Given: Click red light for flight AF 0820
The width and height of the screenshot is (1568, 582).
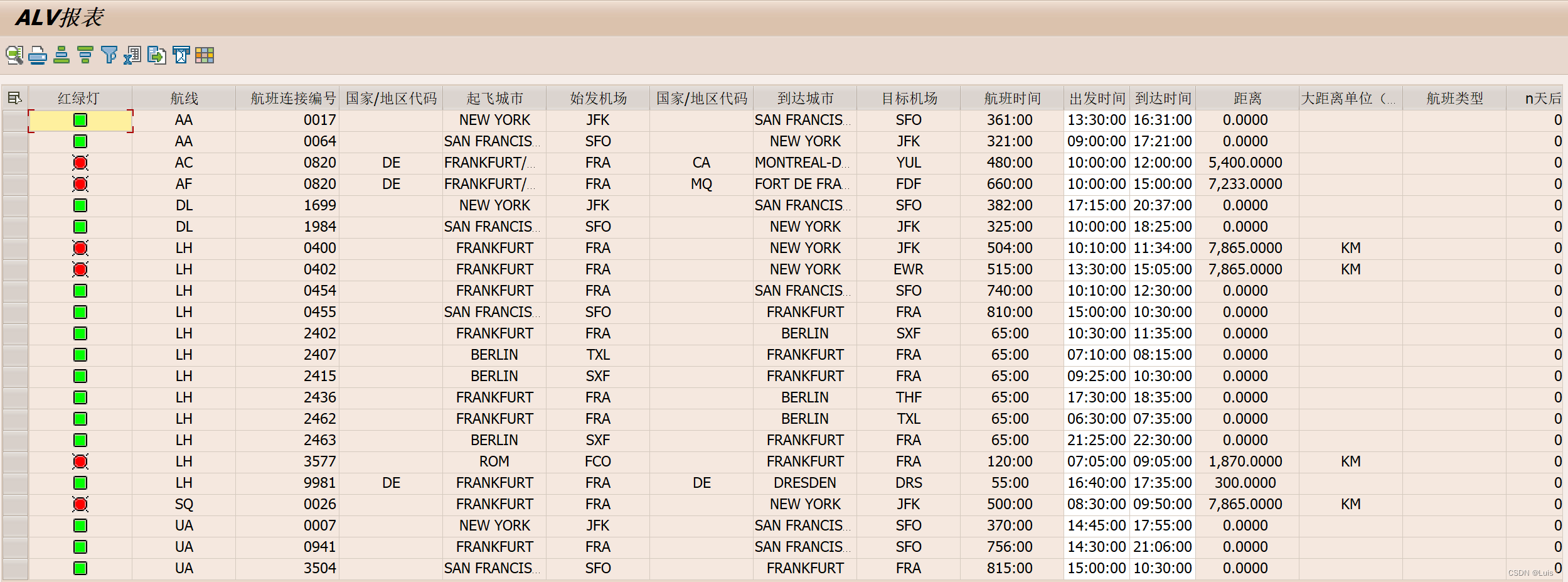Looking at the screenshot, I should tap(80, 184).
